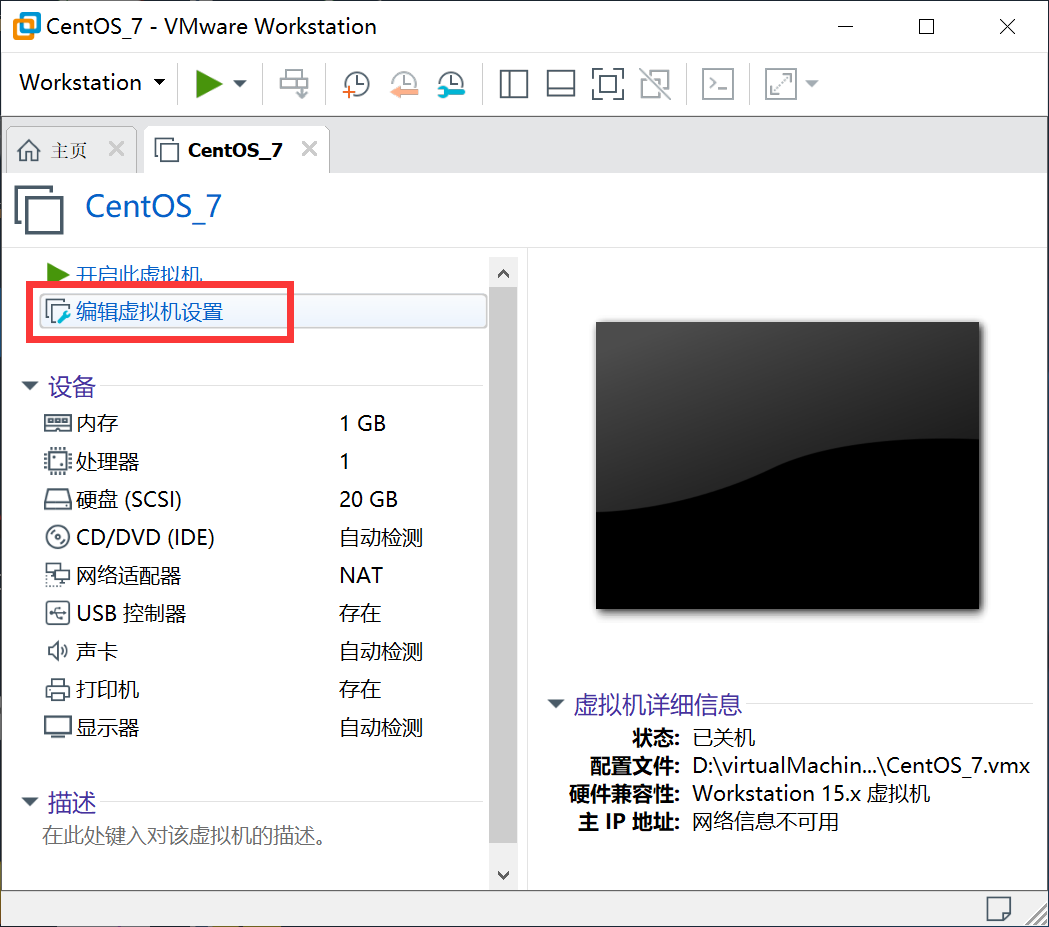Toggle the library sidebar view

[514, 84]
